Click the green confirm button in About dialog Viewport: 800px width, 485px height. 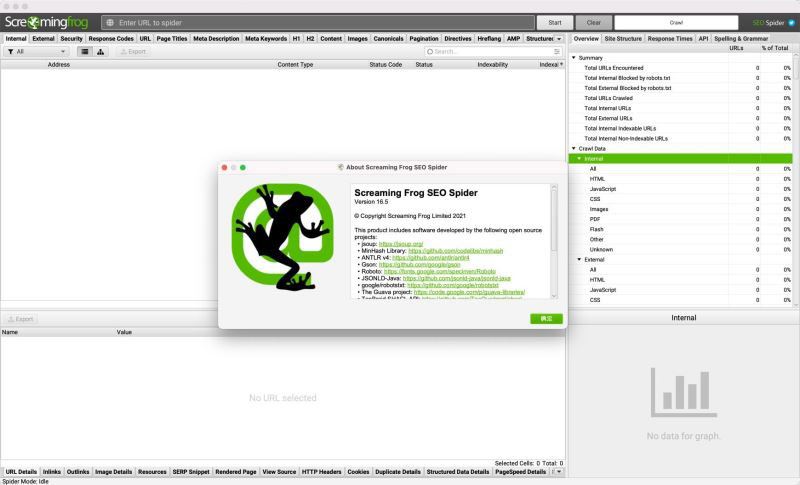coord(546,319)
